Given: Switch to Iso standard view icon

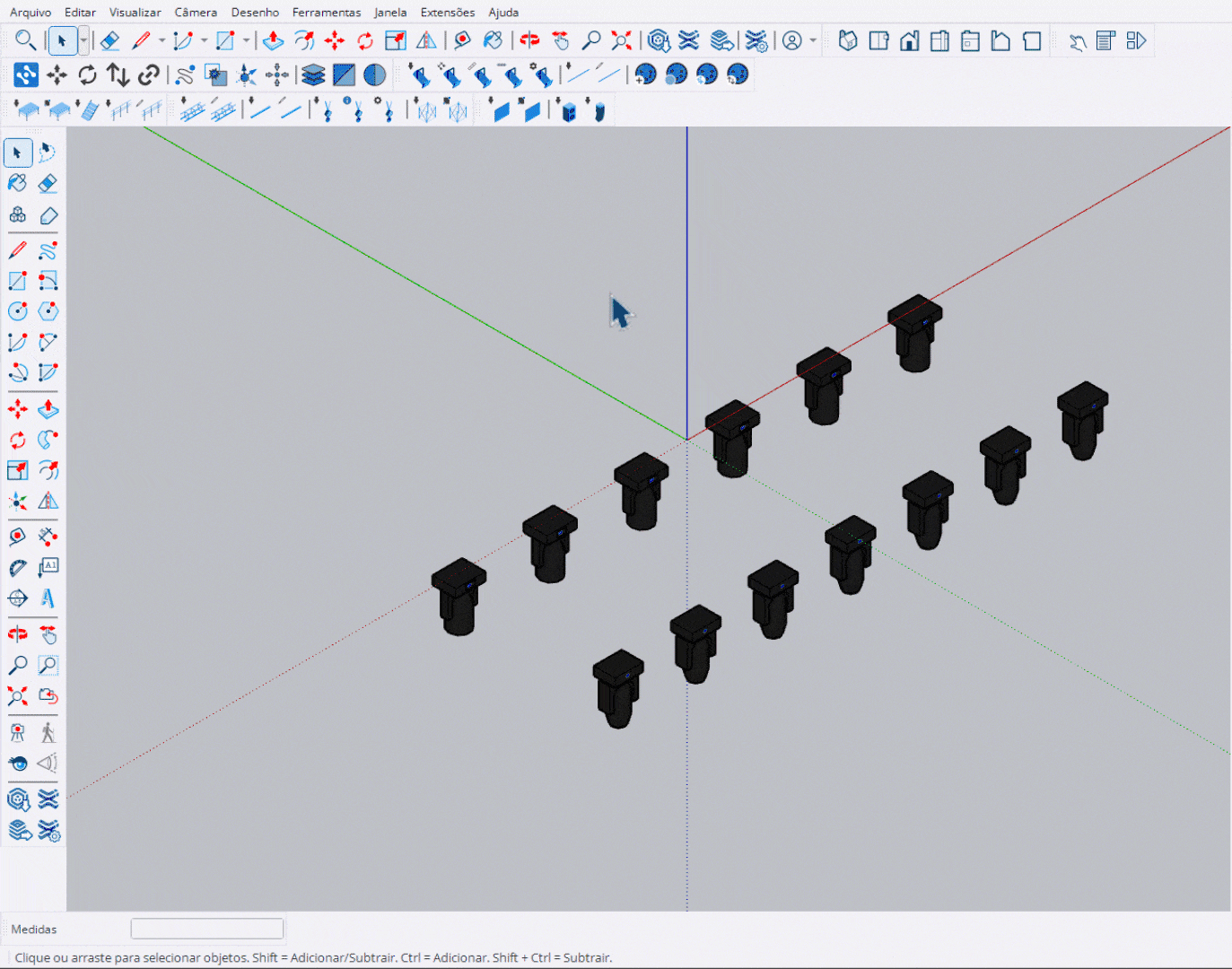Looking at the screenshot, I should 848,41.
